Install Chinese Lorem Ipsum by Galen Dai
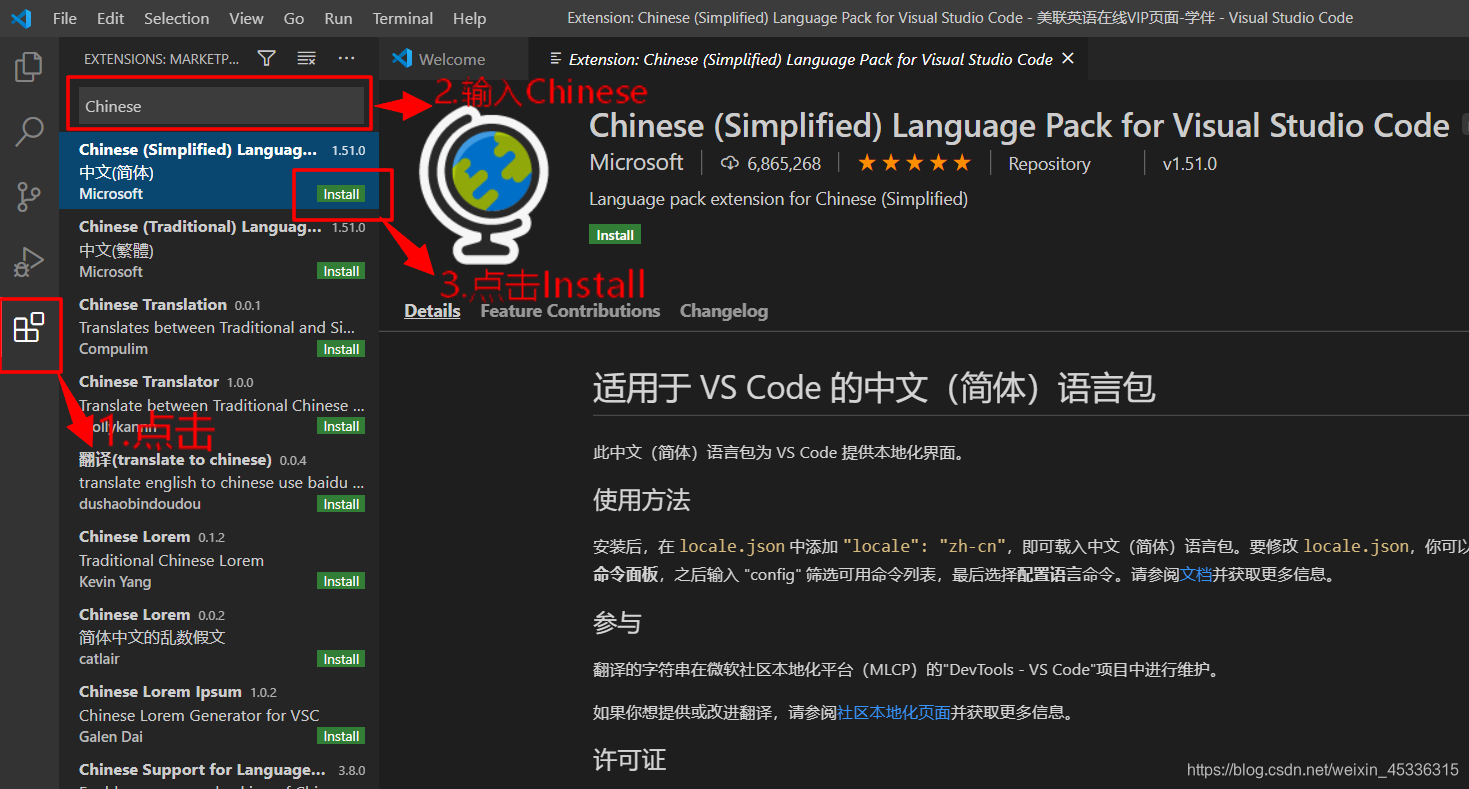Screen dimensions: 1469x789 tap(341, 736)
